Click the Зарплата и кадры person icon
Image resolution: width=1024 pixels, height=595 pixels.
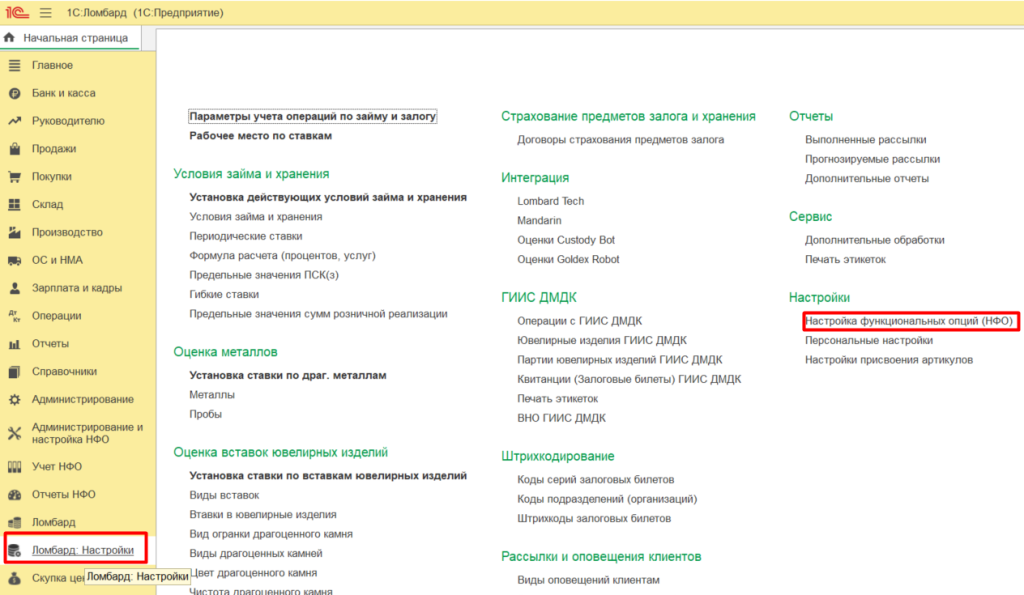[14, 288]
